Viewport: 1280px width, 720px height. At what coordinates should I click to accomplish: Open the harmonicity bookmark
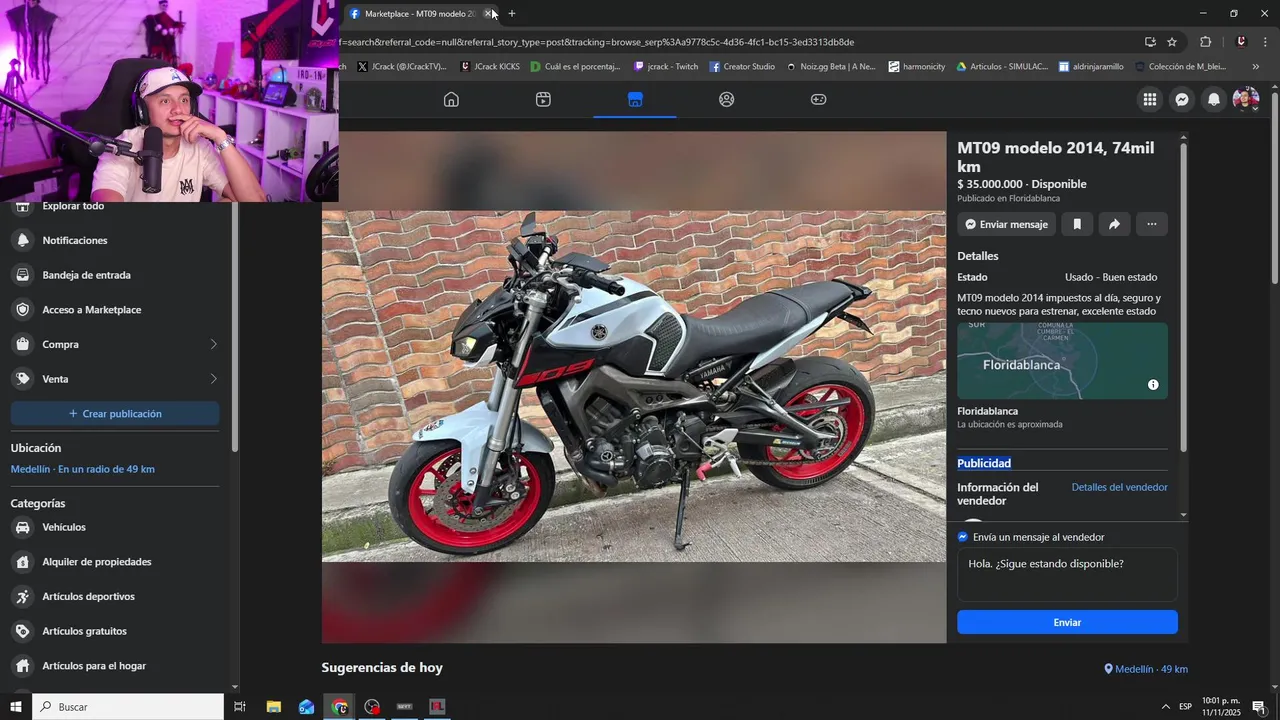pos(916,67)
